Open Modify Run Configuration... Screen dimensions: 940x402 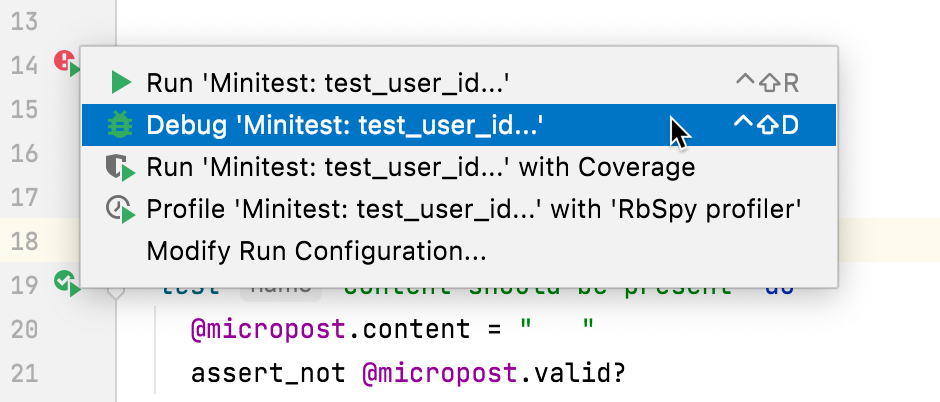316,250
